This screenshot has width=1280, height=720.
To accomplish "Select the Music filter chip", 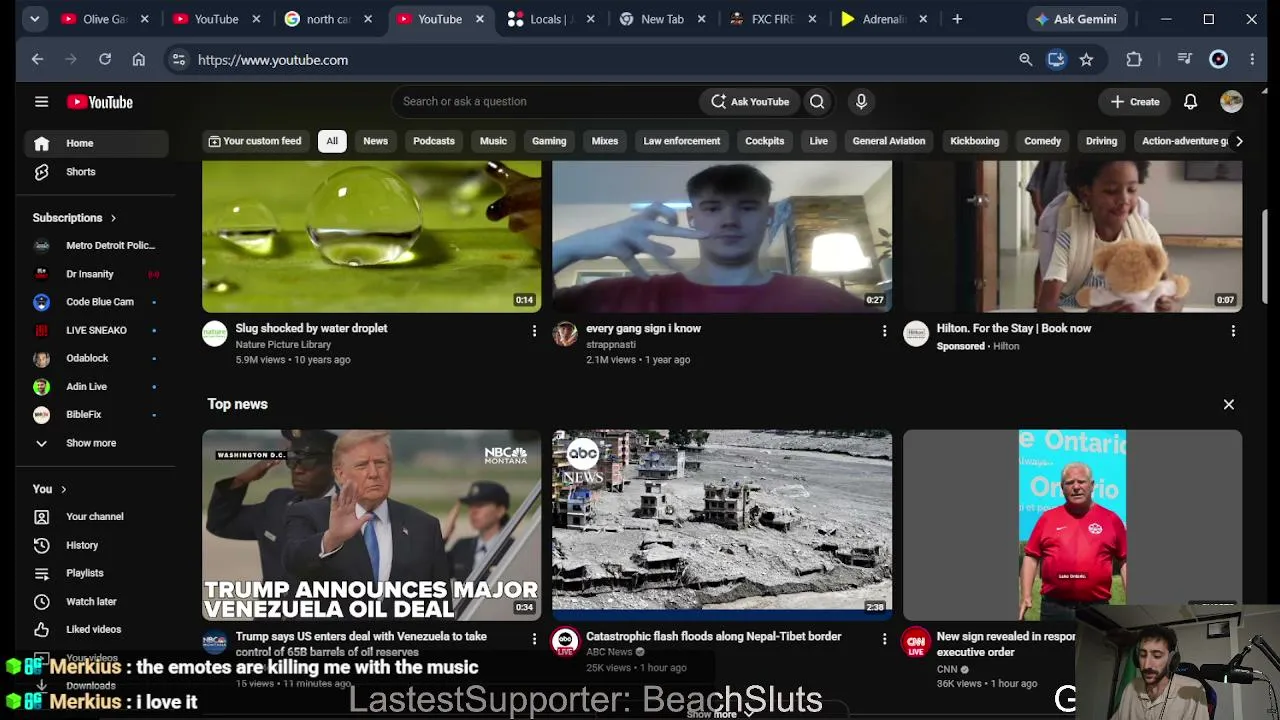I will (493, 141).
